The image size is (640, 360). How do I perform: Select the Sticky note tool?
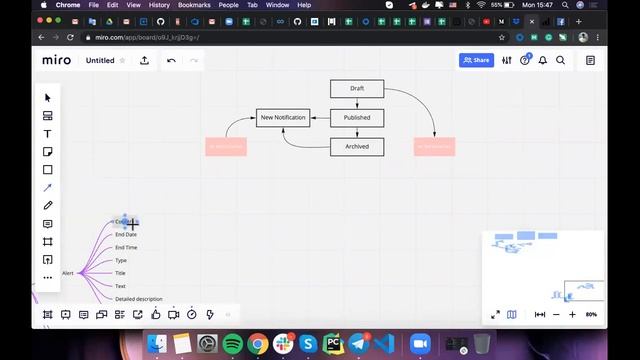(48, 152)
